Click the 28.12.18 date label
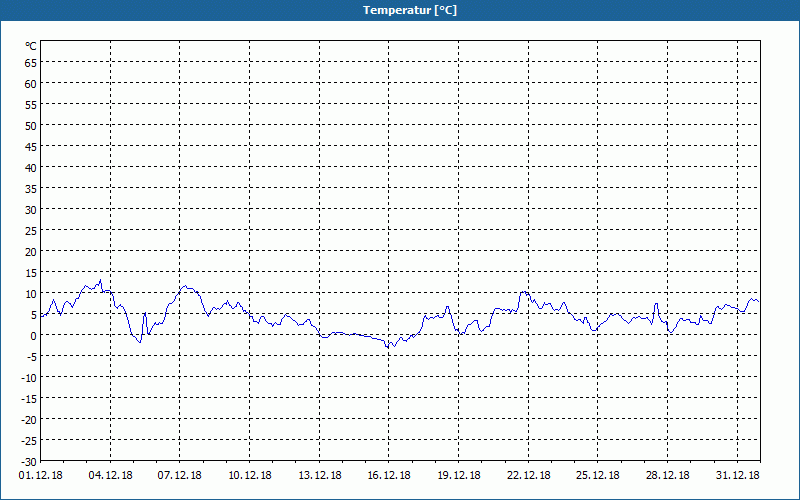The image size is (800, 500). coord(667,475)
